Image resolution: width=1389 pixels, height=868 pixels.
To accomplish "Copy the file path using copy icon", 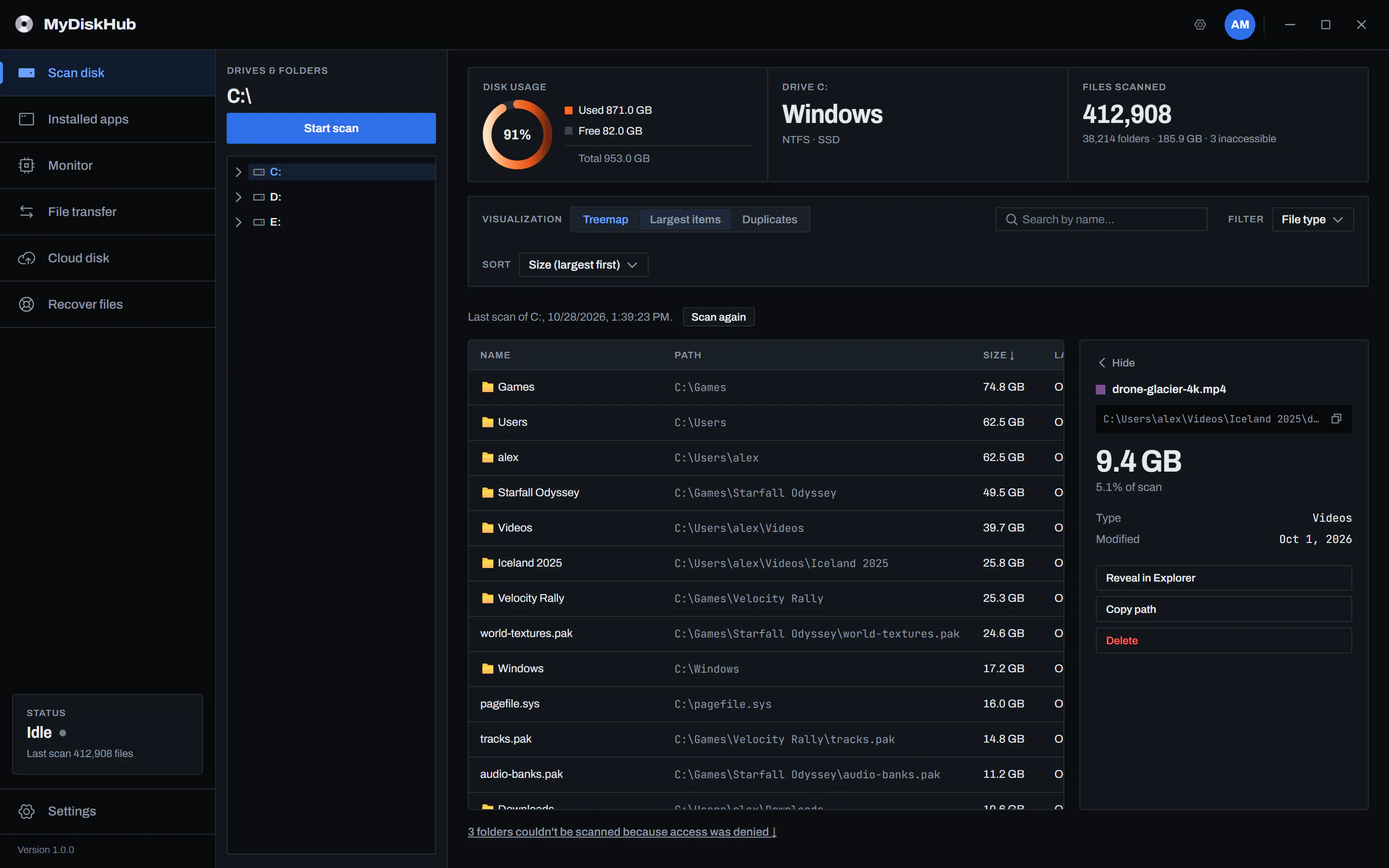I will point(1336,419).
